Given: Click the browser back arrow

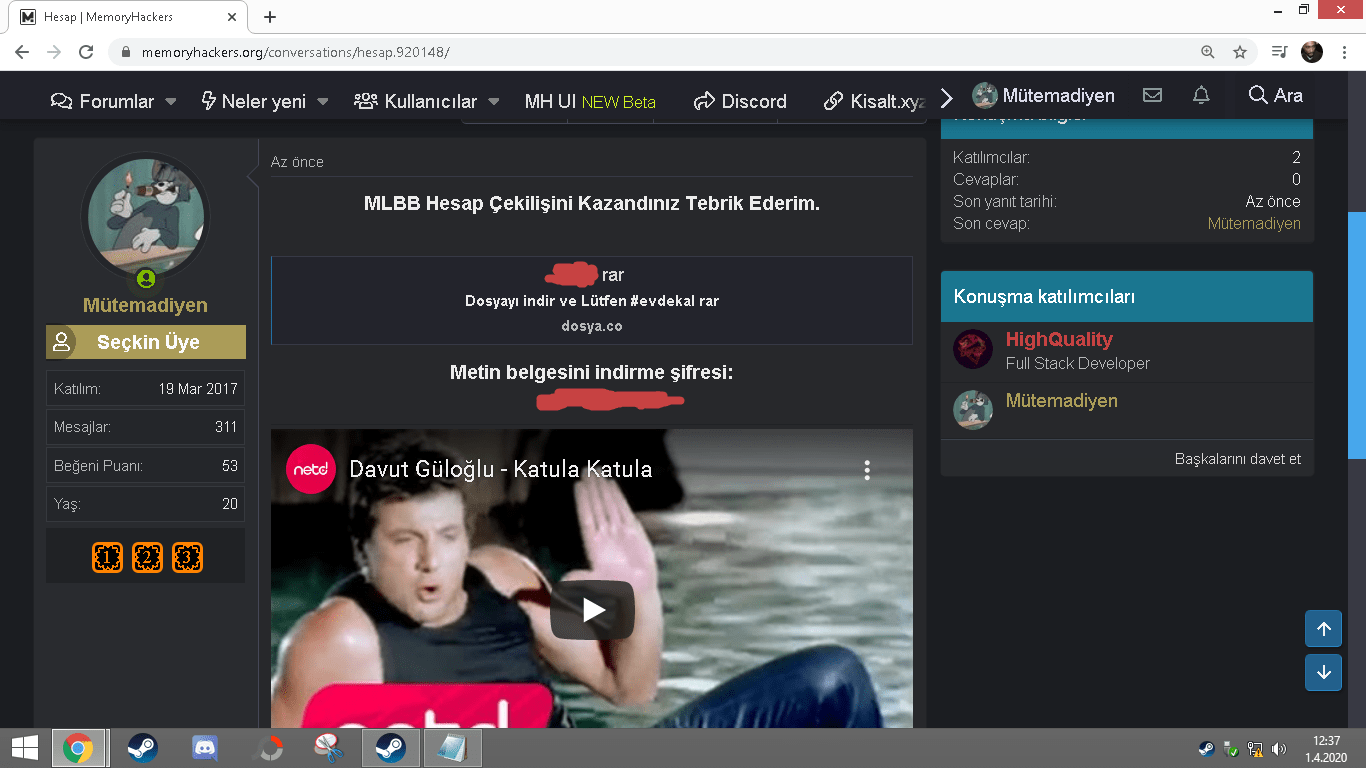Looking at the screenshot, I should tap(22, 52).
